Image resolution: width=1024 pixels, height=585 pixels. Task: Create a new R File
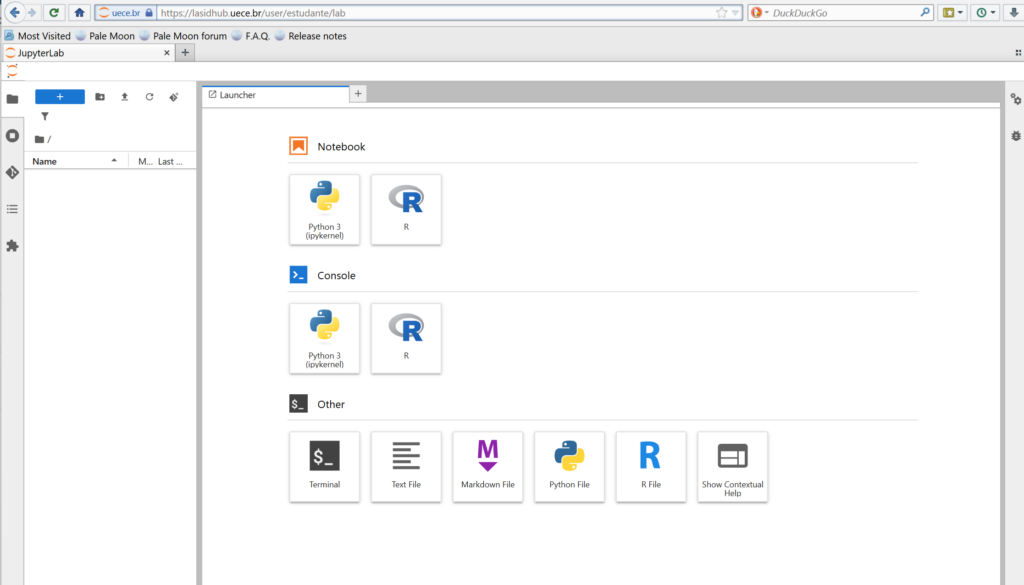pyautogui.click(x=651, y=467)
